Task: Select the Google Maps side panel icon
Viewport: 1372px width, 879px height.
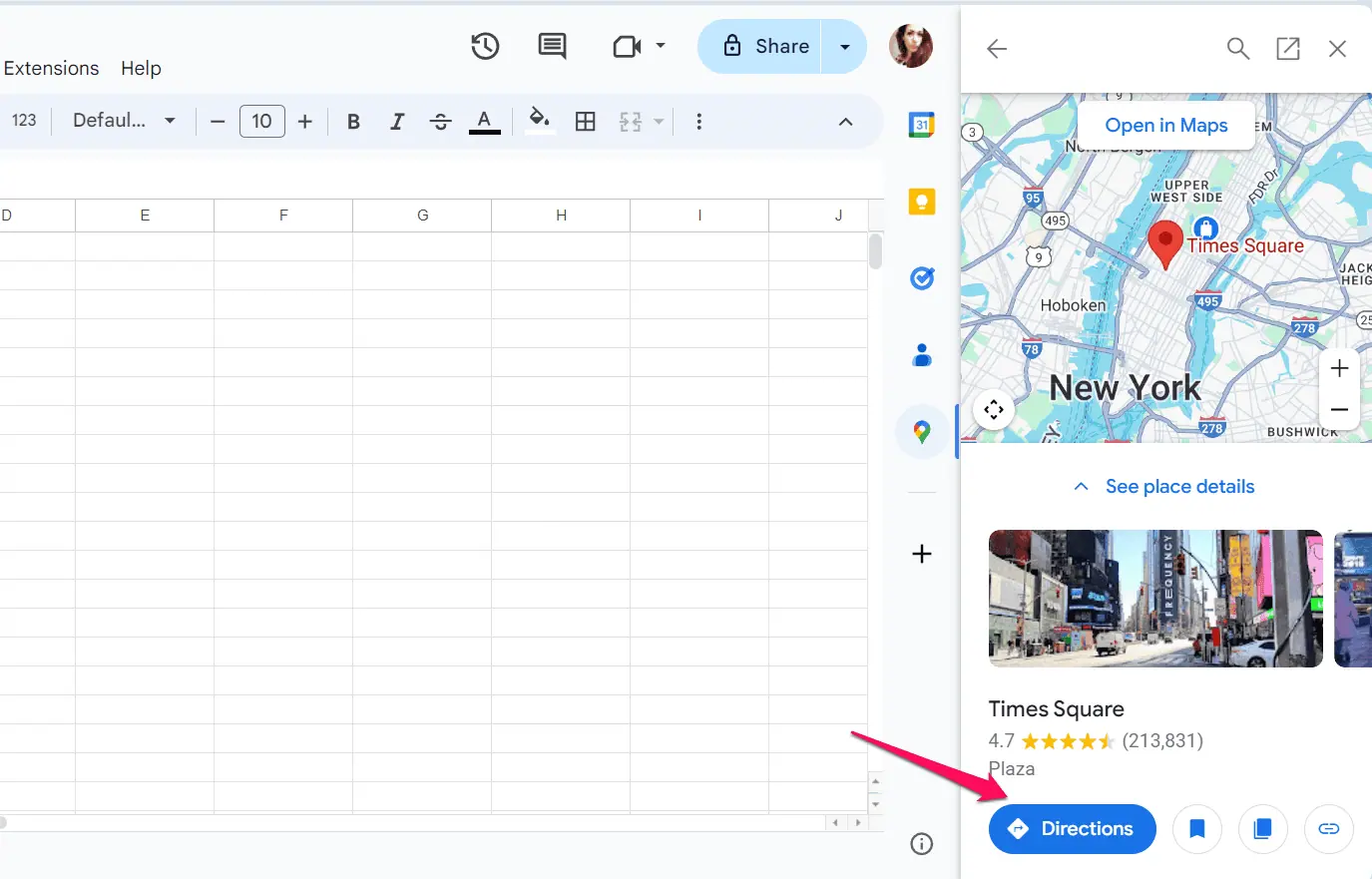Action: (922, 432)
